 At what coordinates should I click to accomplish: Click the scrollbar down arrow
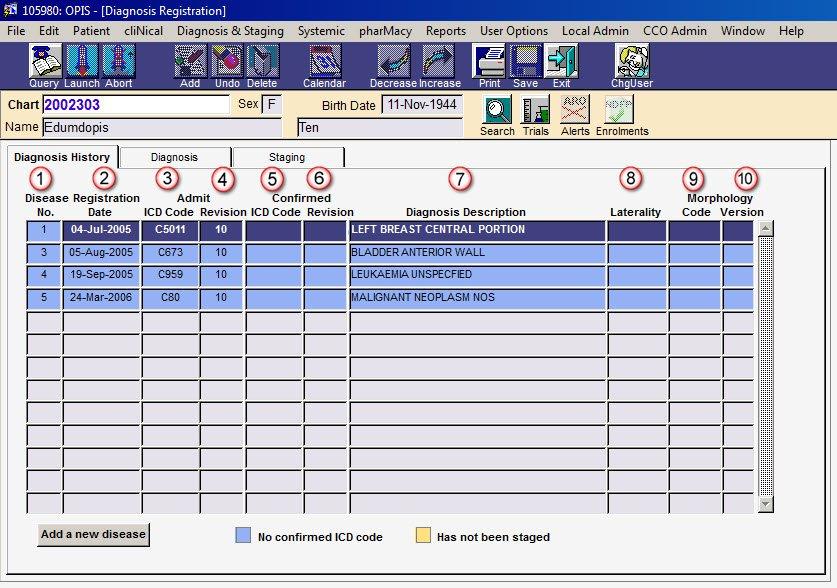[765, 504]
